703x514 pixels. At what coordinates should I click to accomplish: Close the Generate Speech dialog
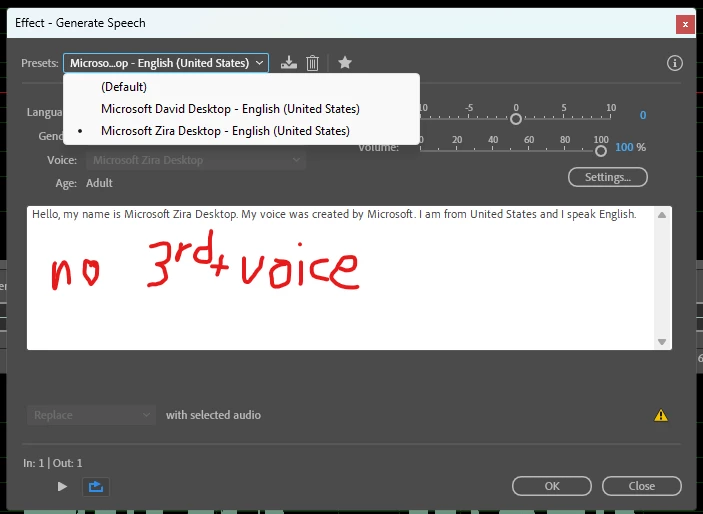pos(685,25)
